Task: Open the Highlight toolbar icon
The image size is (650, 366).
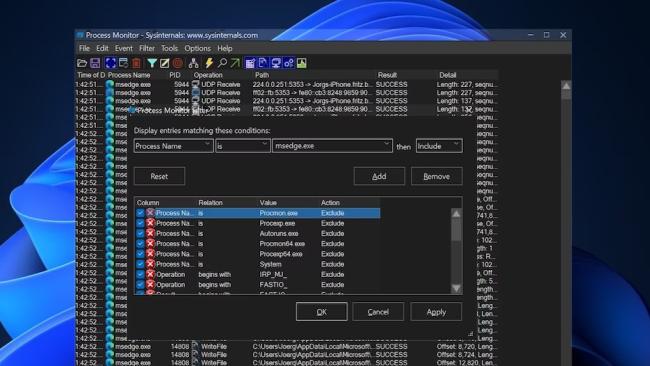Action: coord(165,63)
